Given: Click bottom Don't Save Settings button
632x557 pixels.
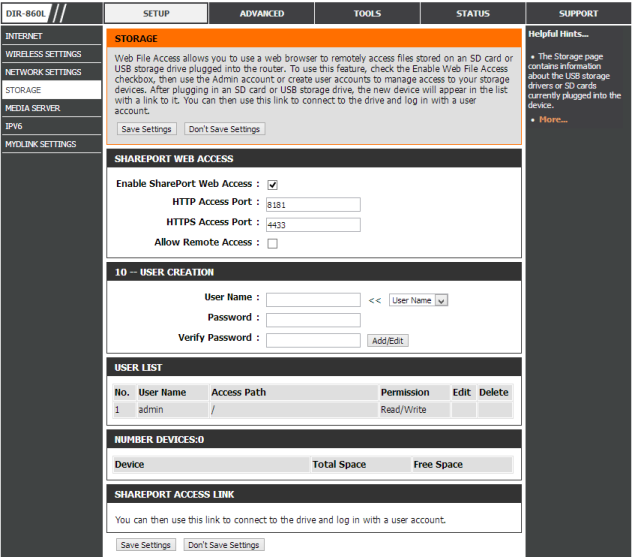Looking at the screenshot, I should pos(224,545).
